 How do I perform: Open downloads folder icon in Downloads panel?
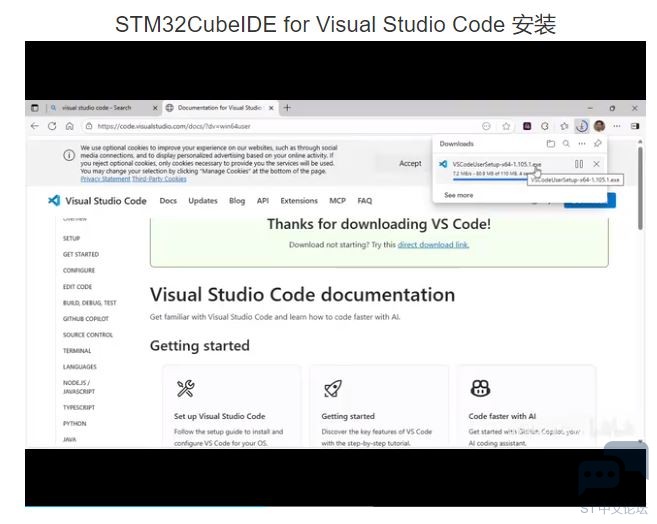coord(550,144)
